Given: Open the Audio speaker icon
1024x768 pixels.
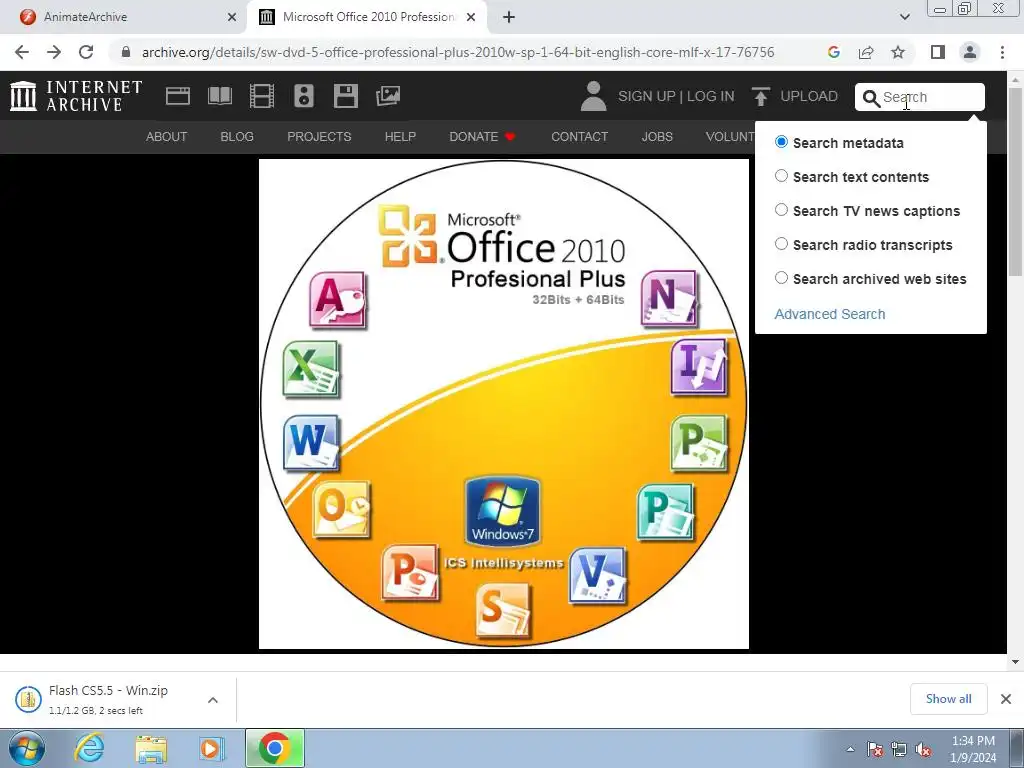Looking at the screenshot, I should coord(304,96).
